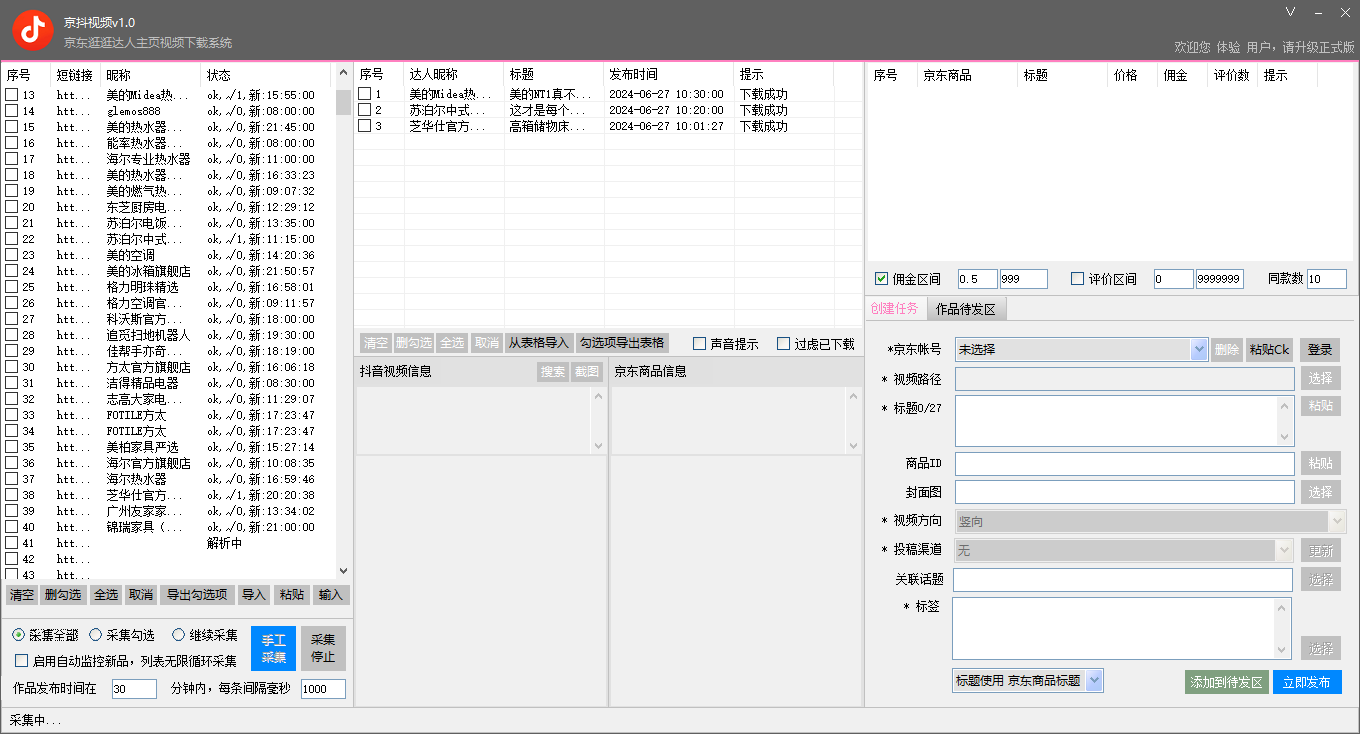
Task: Click the 京抖视频 app logo icon
Action: click(33, 31)
